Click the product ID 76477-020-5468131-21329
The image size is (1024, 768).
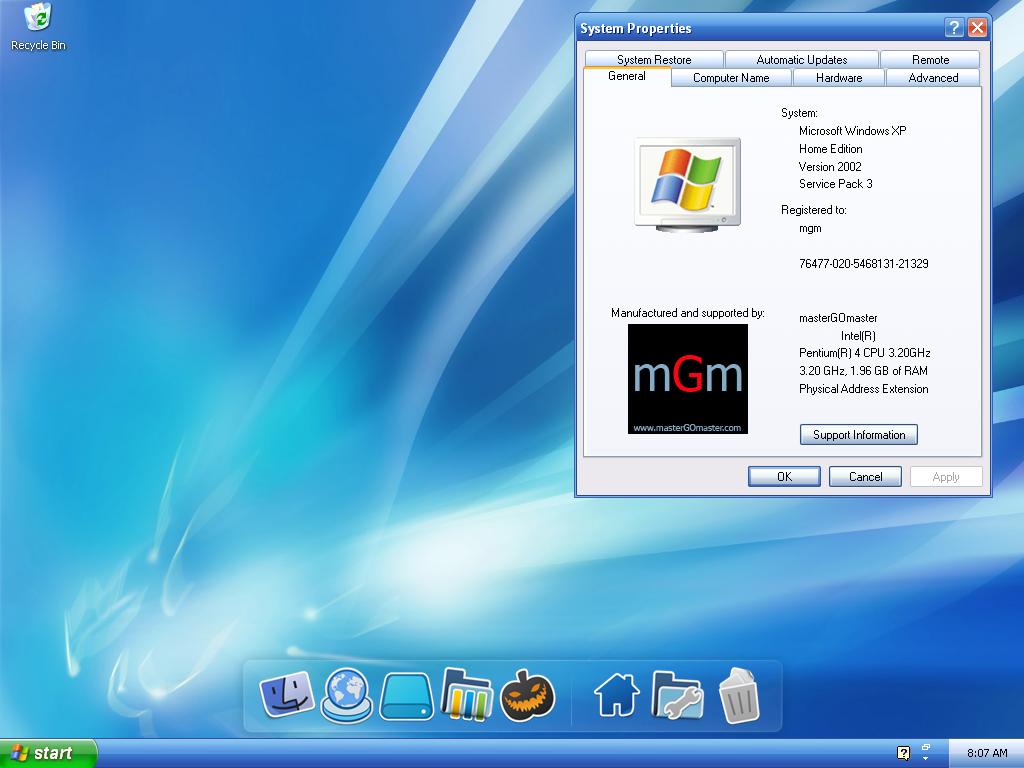pyautogui.click(x=863, y=264)
